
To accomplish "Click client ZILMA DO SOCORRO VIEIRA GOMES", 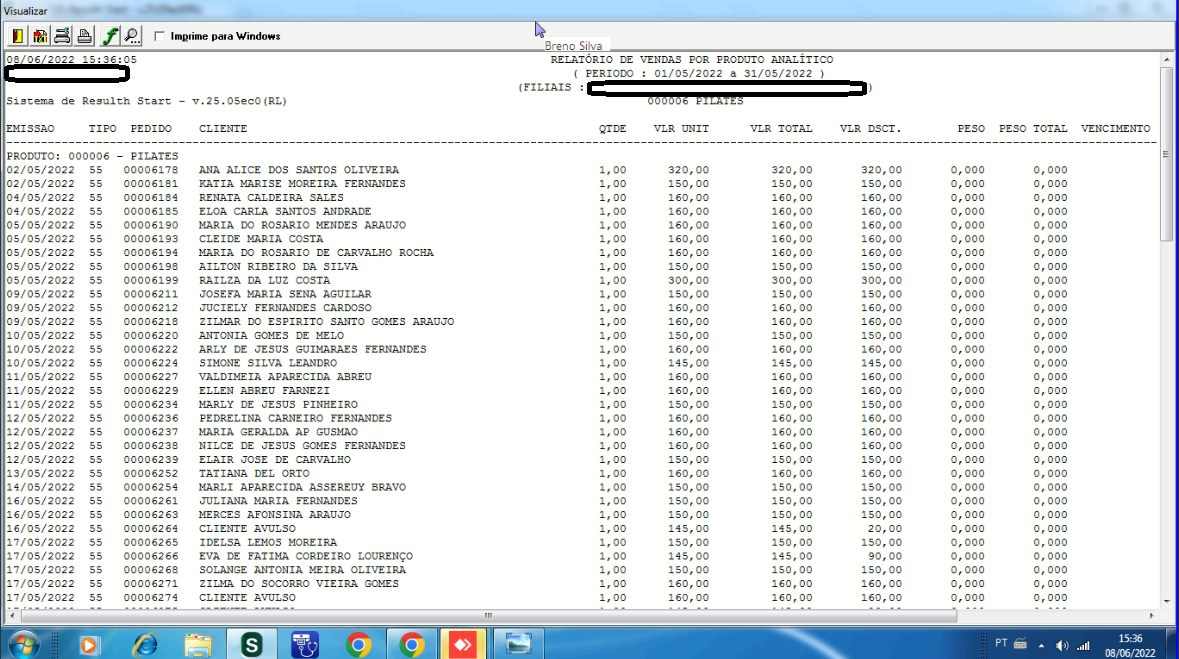I will point(299,584).
